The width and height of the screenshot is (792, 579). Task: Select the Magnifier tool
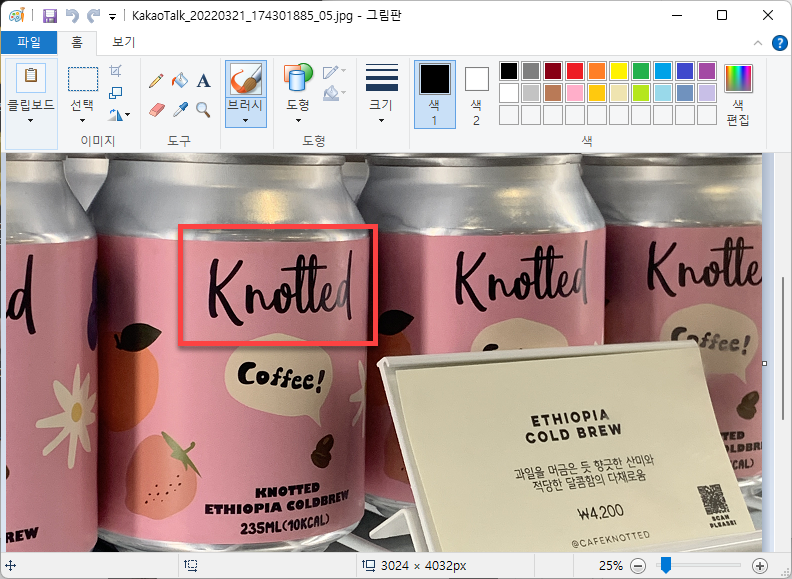204,110
